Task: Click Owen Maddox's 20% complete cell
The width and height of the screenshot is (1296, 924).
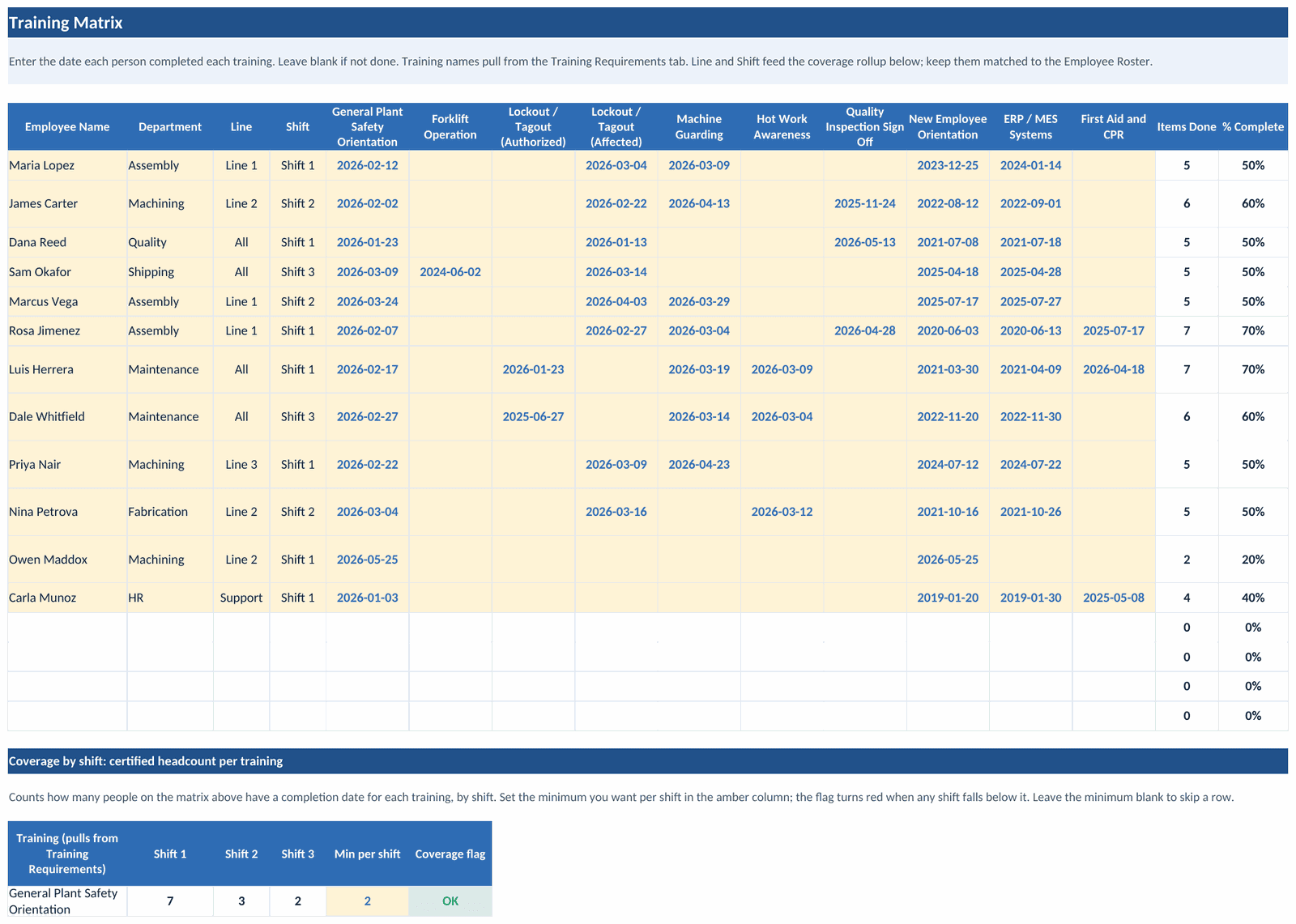Action: 1253,560
